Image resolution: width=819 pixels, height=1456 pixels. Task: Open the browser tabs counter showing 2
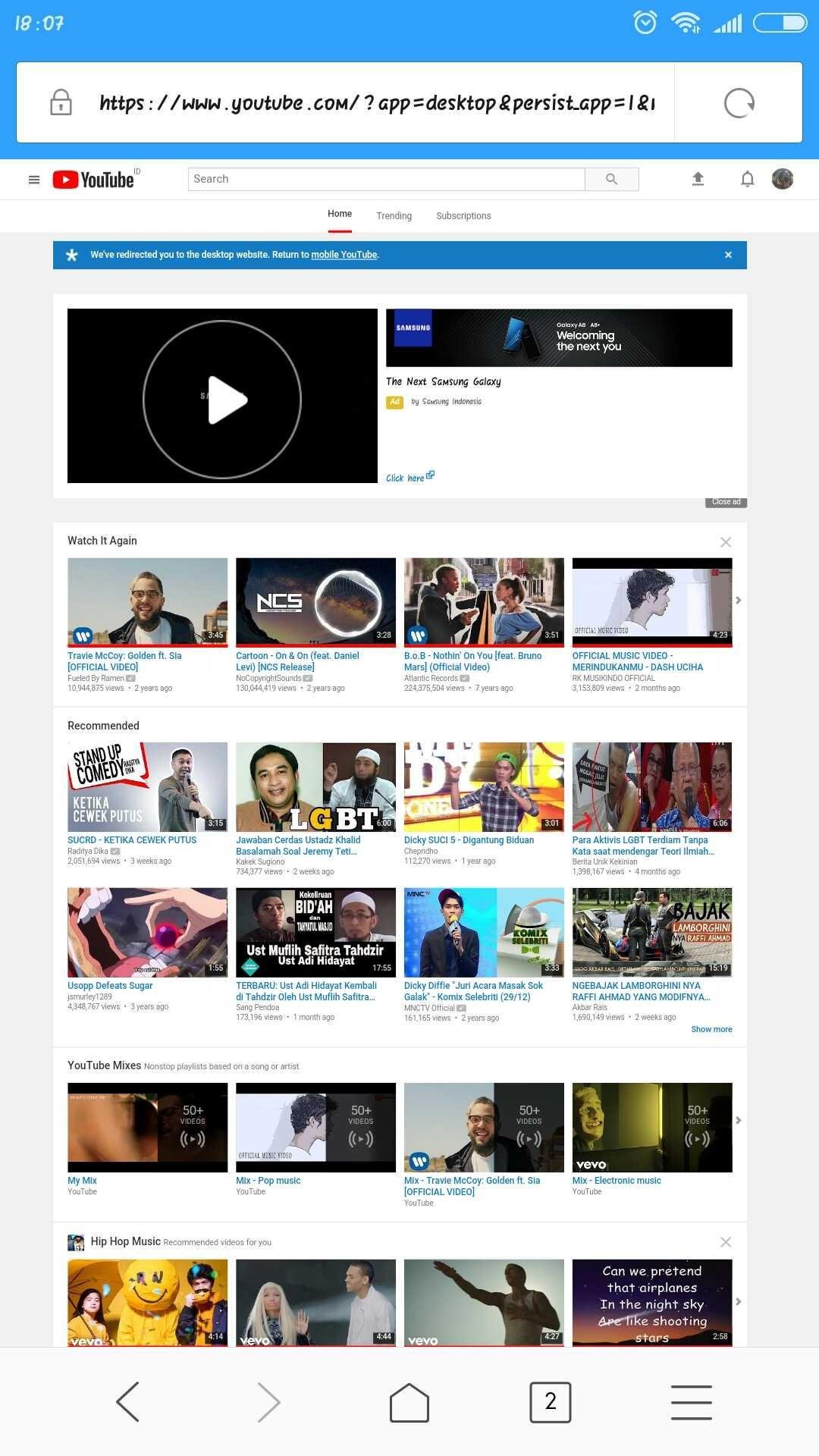tap(551, 1402)
